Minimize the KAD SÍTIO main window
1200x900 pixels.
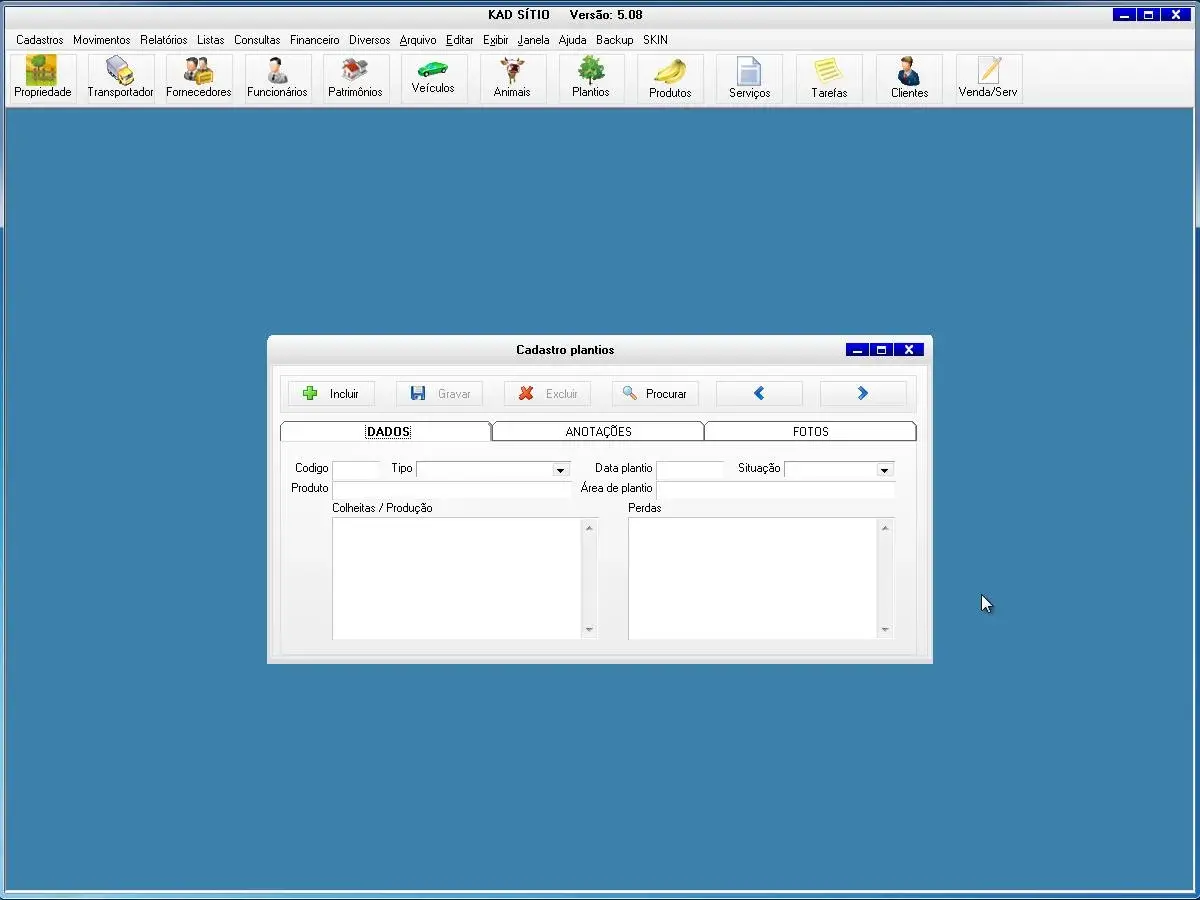click(1125, 15)
